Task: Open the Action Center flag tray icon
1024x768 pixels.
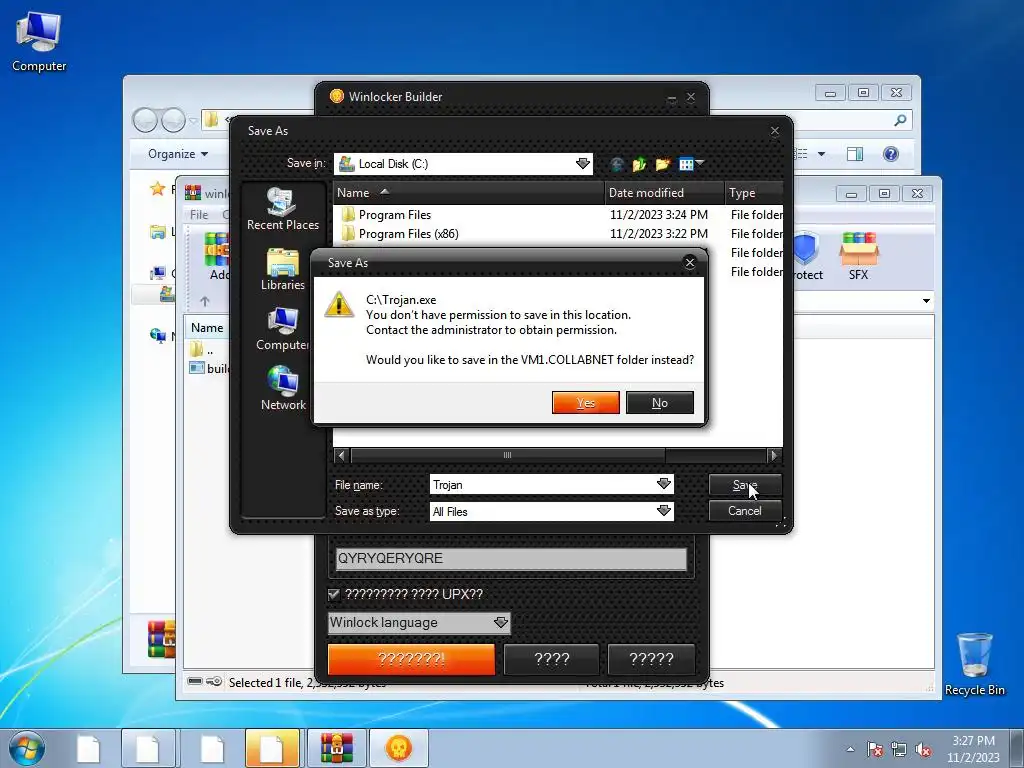Action: pos(874,749)
